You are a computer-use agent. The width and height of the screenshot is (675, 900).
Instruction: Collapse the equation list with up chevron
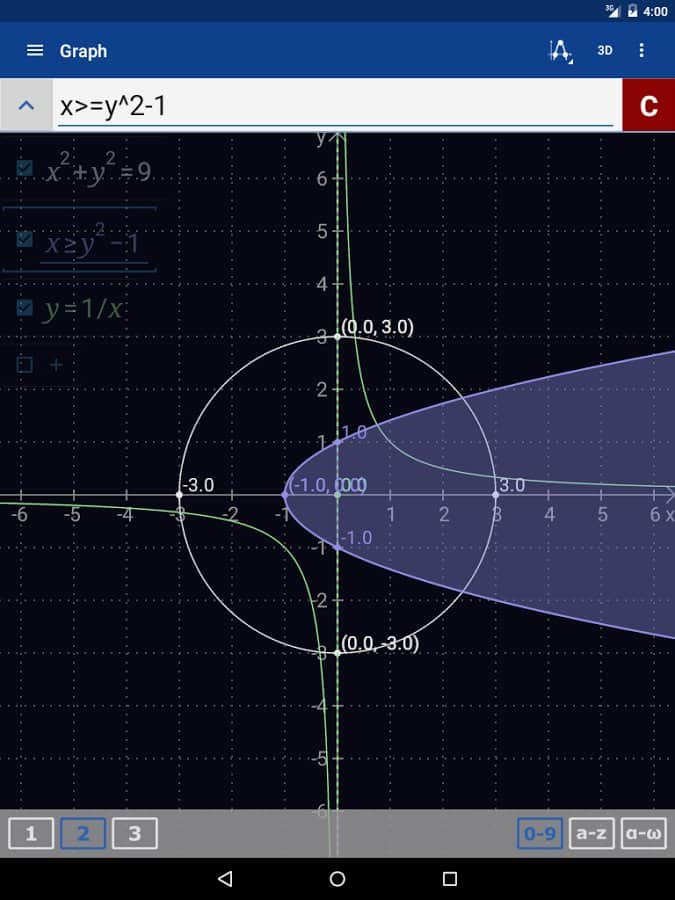click(27, 105)
